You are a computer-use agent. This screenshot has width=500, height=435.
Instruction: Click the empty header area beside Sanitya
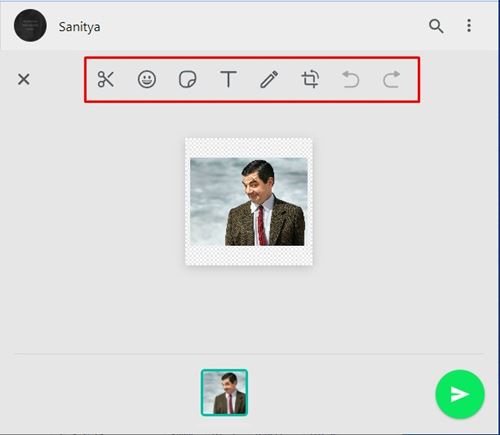tap(263, 26)
